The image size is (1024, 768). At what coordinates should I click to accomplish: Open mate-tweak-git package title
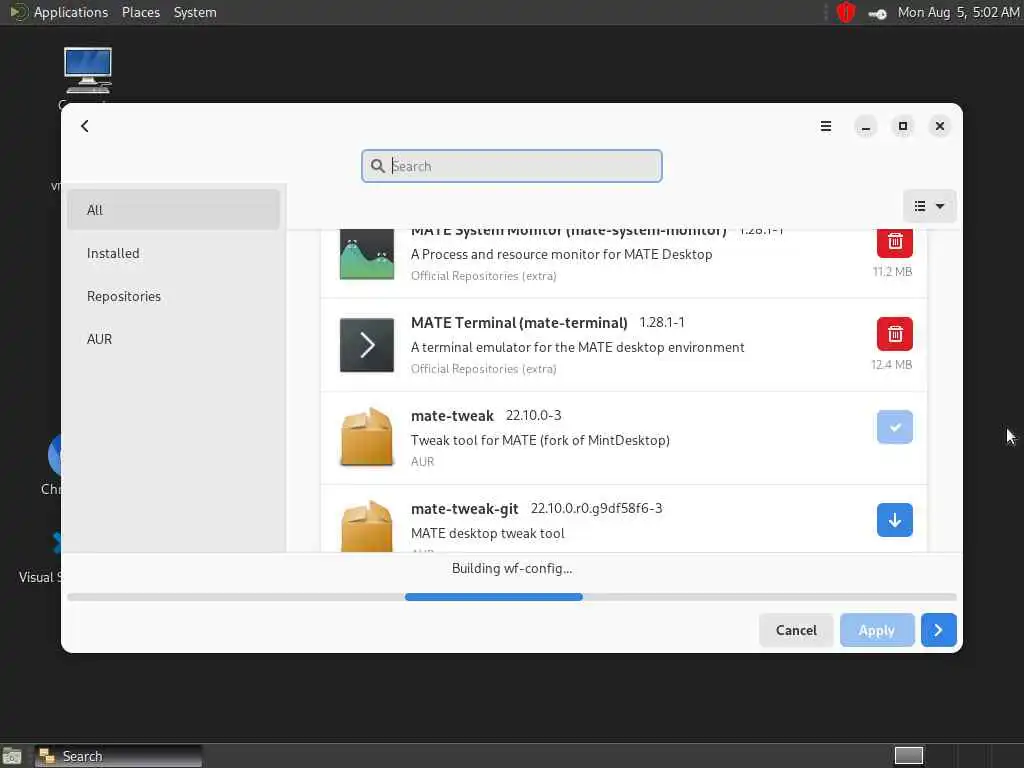point(464,509)
